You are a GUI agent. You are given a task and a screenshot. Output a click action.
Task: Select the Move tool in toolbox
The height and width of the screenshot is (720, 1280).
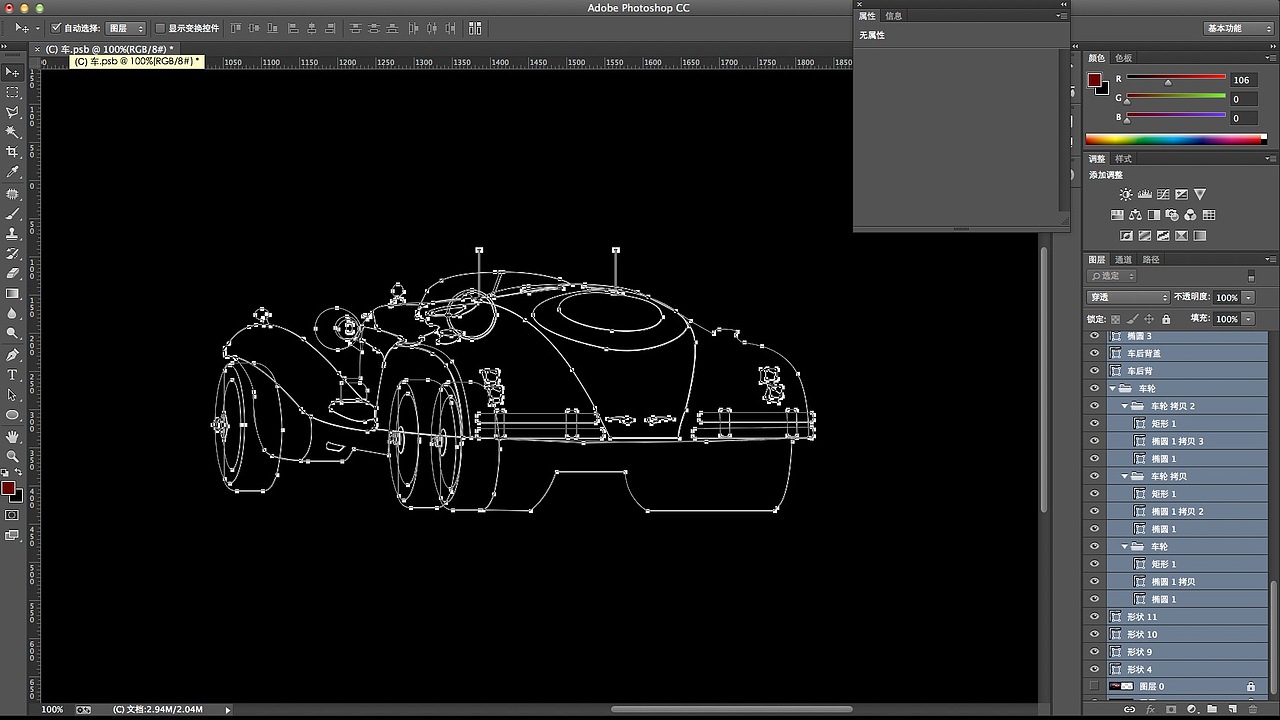(x=13, y=72)
